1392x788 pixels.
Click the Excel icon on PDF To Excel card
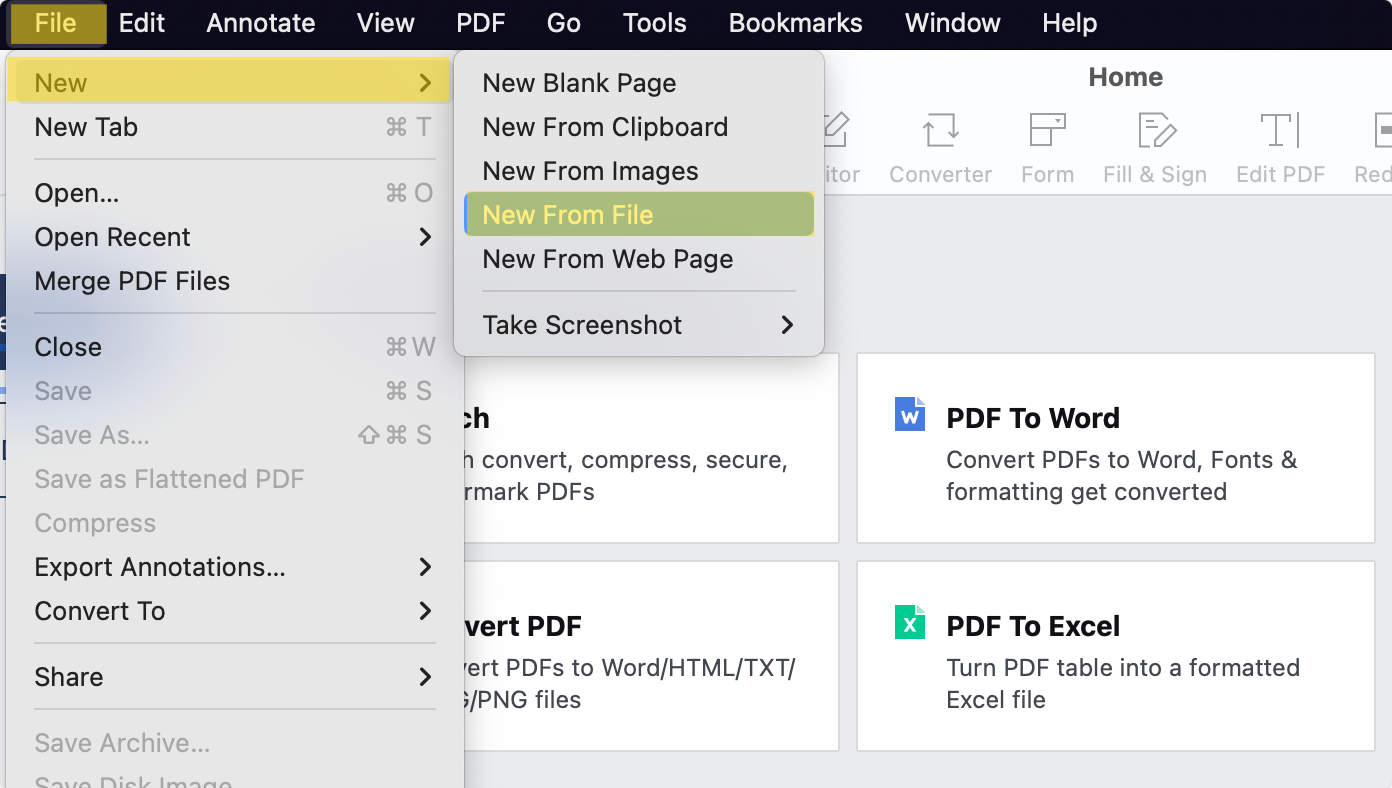tap(910, 622)
